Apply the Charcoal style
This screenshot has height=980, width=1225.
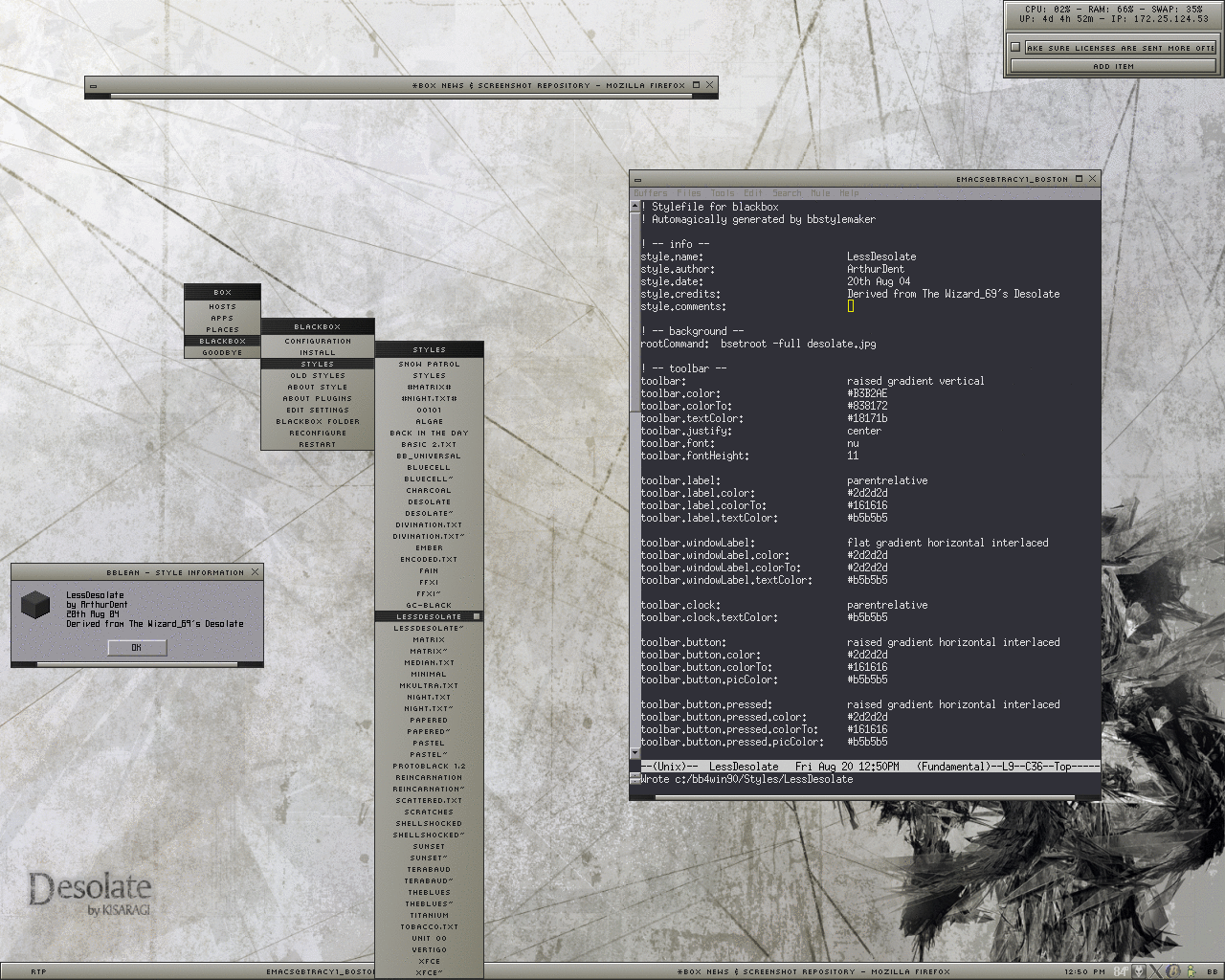coord(429,490)
